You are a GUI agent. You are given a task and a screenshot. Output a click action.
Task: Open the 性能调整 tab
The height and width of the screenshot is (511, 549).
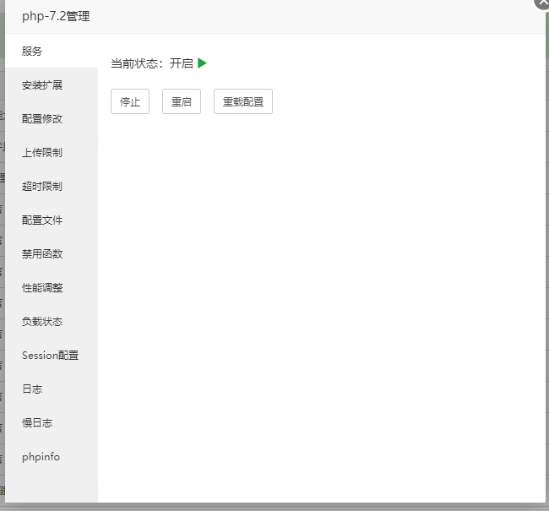[x=51, y=288]
